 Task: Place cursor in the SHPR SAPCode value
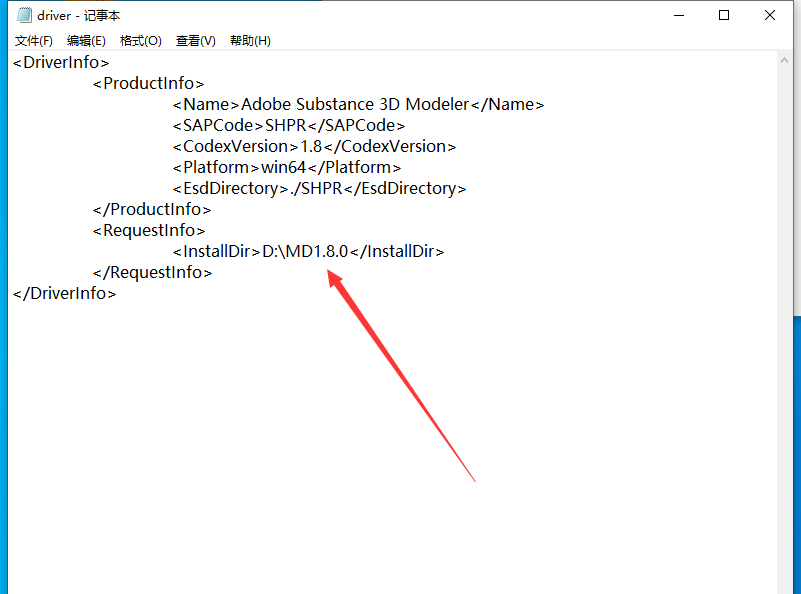pos(283,126)
